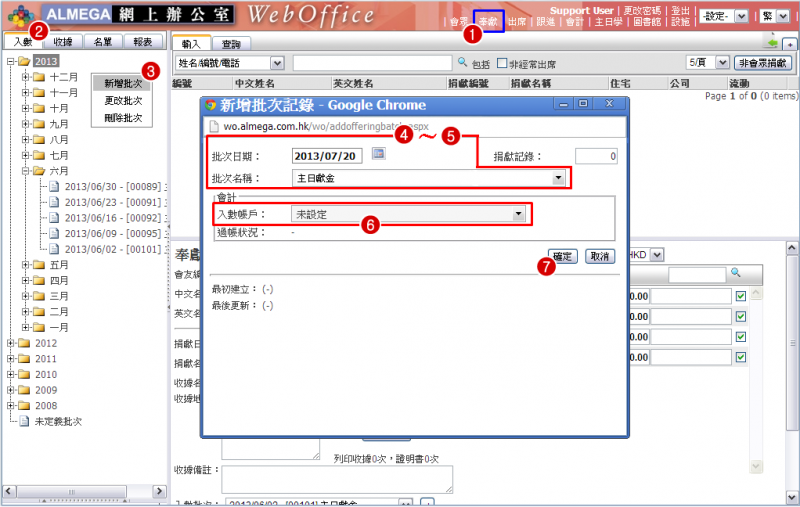Click the document icon of 2013/06/30 batch
Screen dimensions: 800x507
point(54,187)
